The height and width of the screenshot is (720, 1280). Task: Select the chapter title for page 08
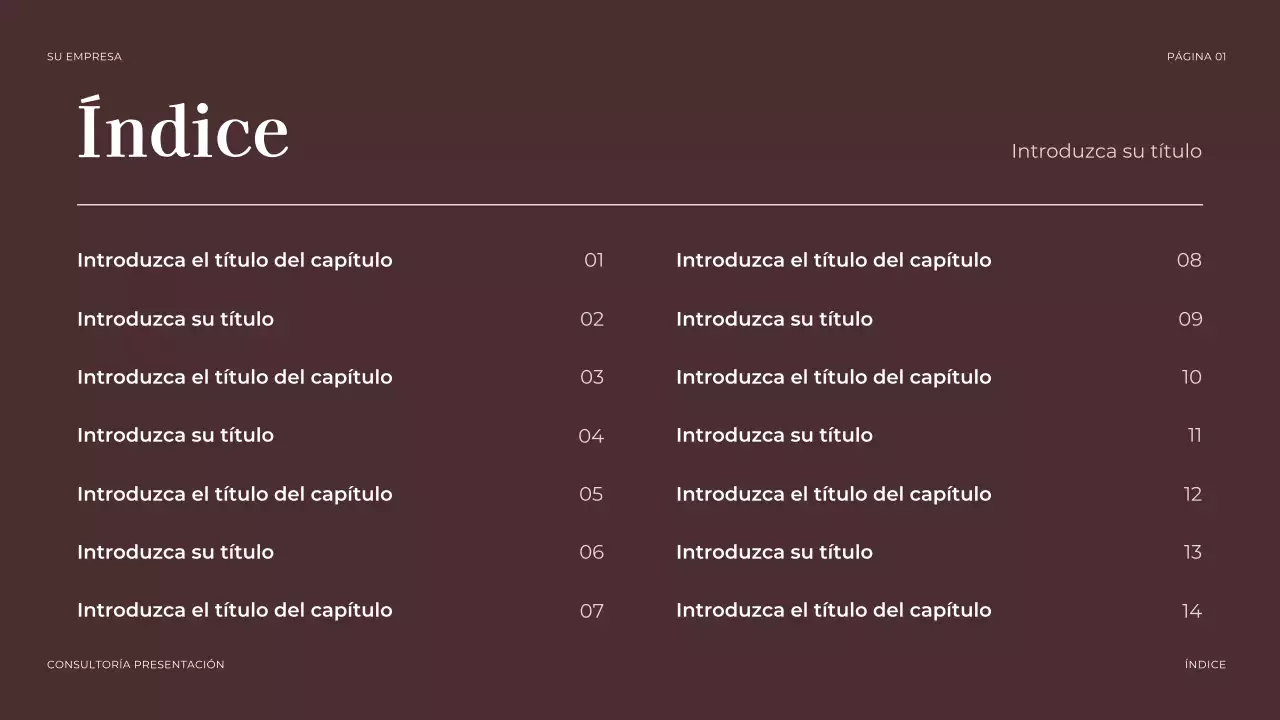coord(834,260)
